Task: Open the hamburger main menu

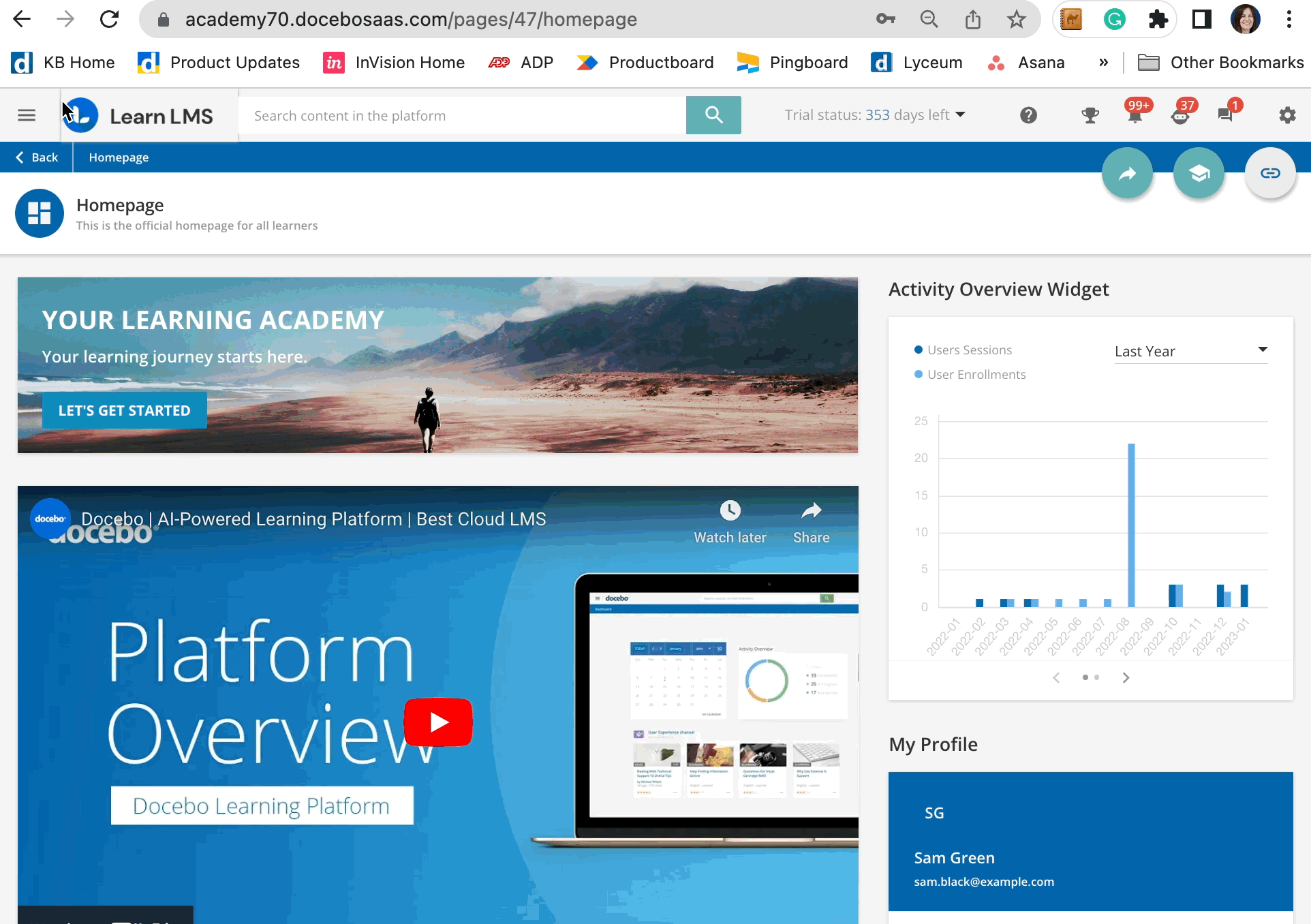Action: (x=27, y=115)
